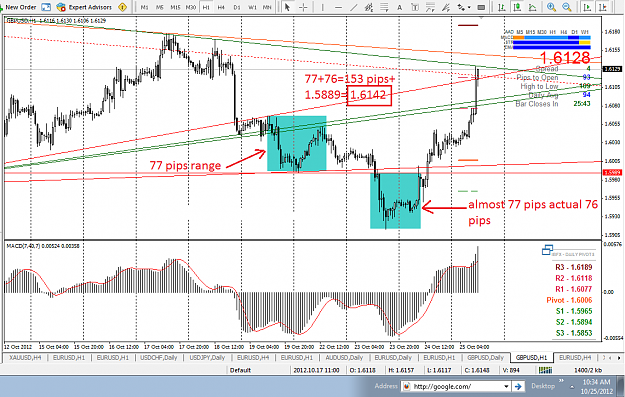Click the connection status bars icon

tap(546, 370)
